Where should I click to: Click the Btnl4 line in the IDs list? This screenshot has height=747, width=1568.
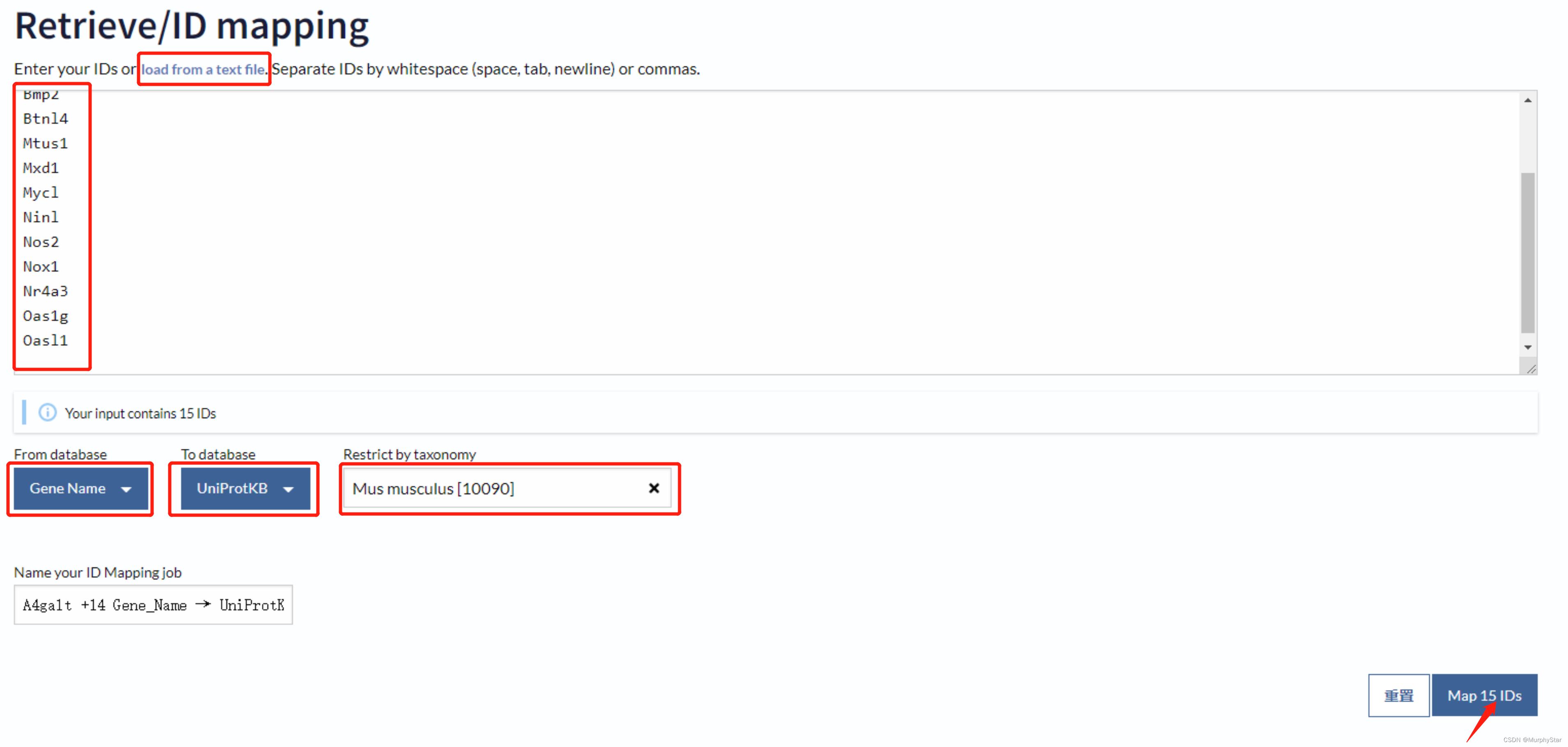46,119
